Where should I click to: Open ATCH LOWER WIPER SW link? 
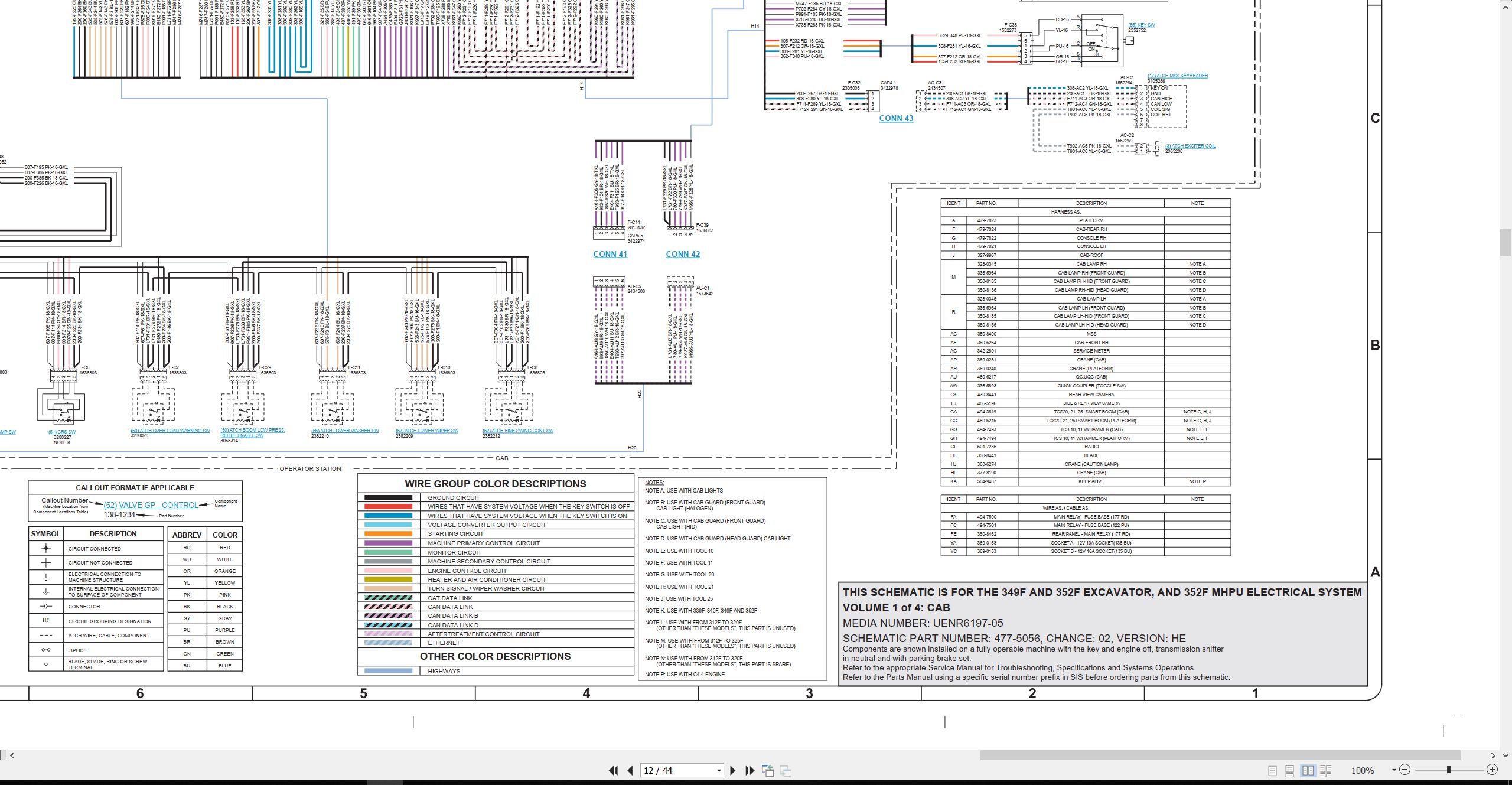tap(427, 431)
